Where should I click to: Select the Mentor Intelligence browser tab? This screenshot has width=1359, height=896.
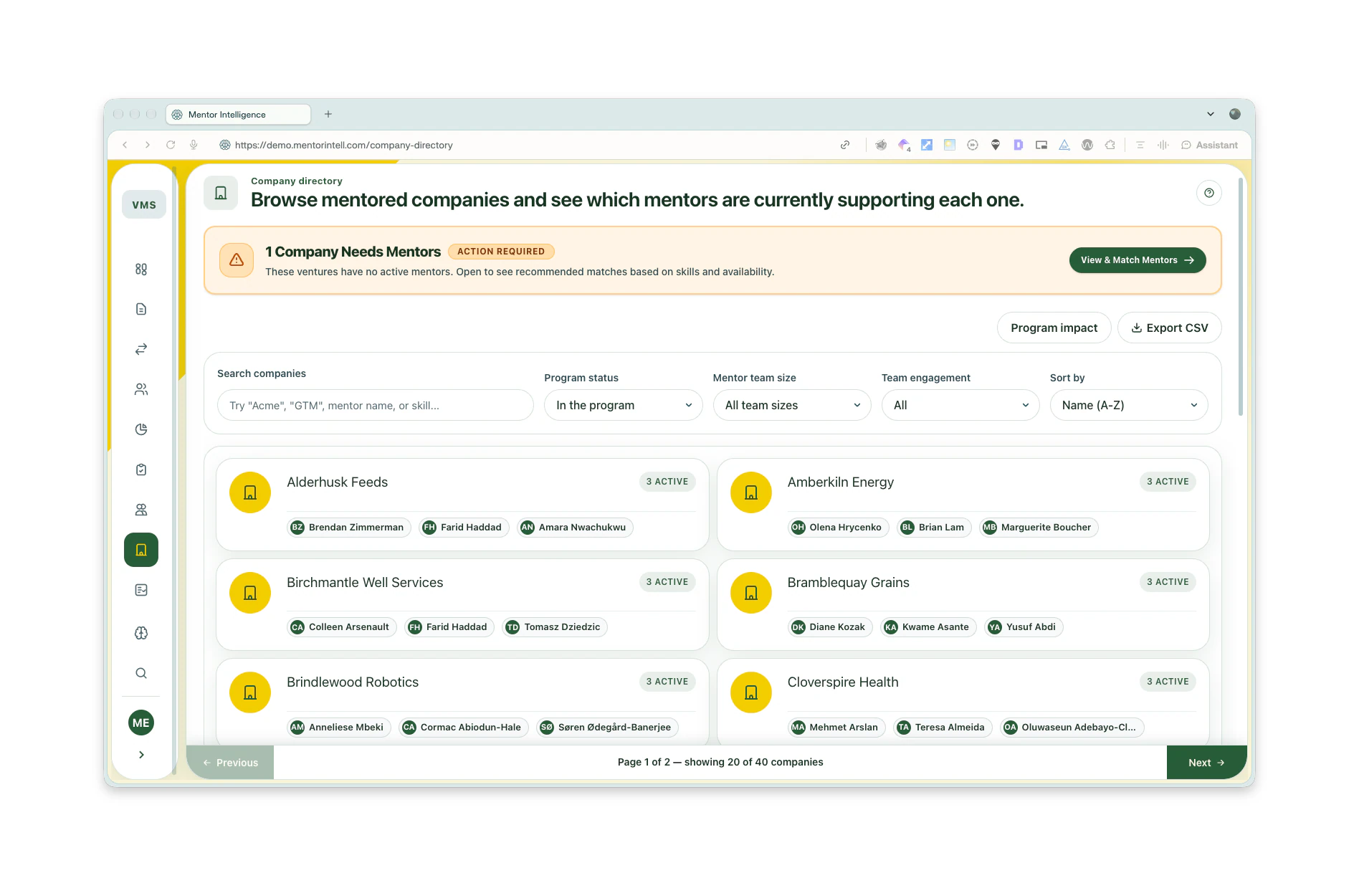[x=239, y=115]
